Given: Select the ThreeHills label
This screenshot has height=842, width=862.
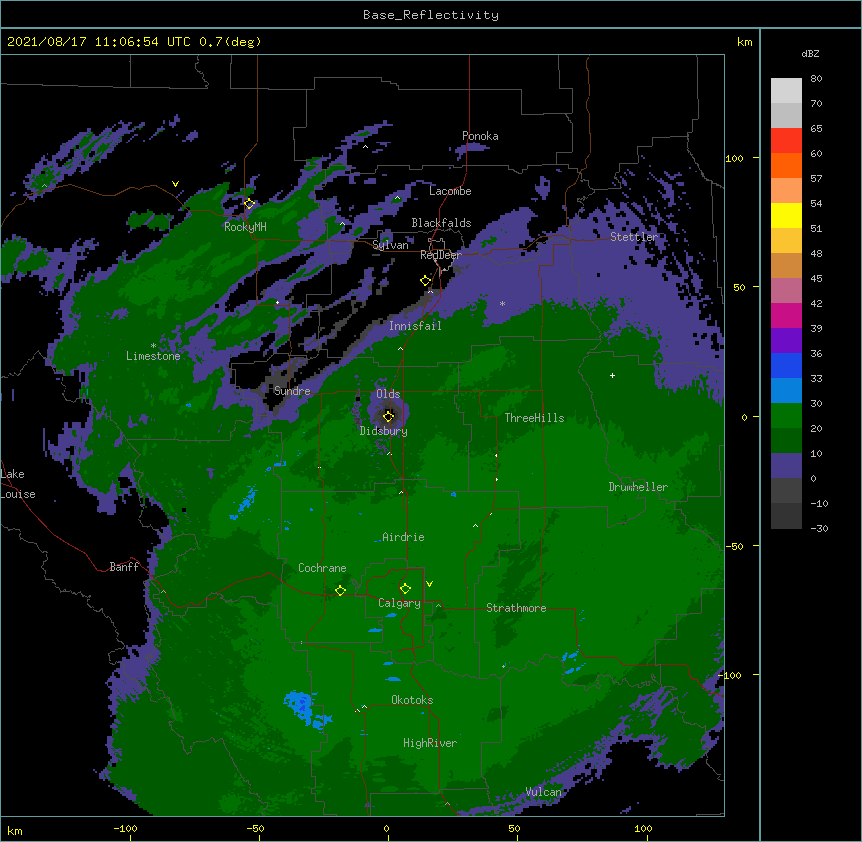Looking at the screenshot, I should tap(534, 418).
